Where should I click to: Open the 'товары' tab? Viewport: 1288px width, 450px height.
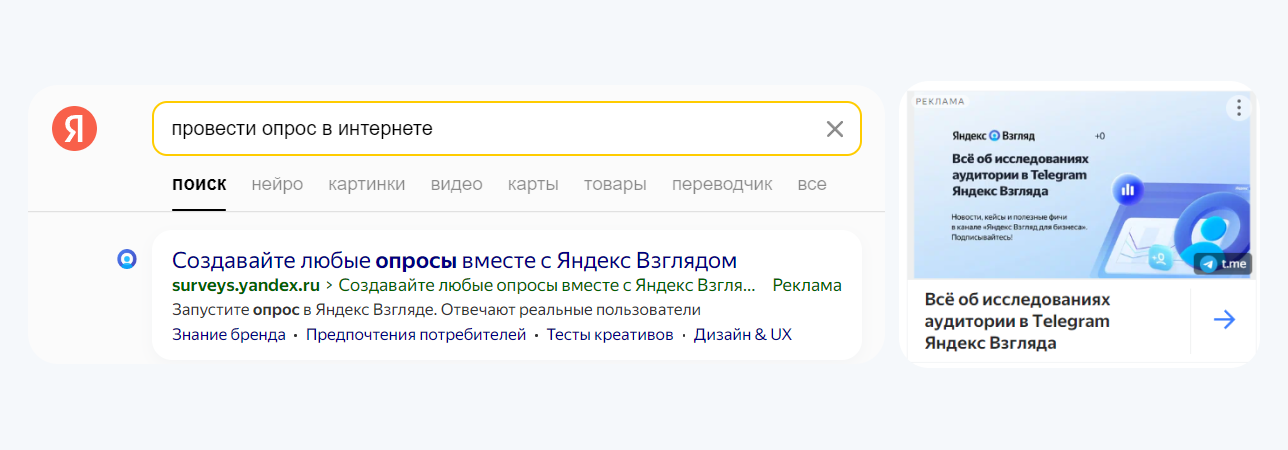[615, 184]
